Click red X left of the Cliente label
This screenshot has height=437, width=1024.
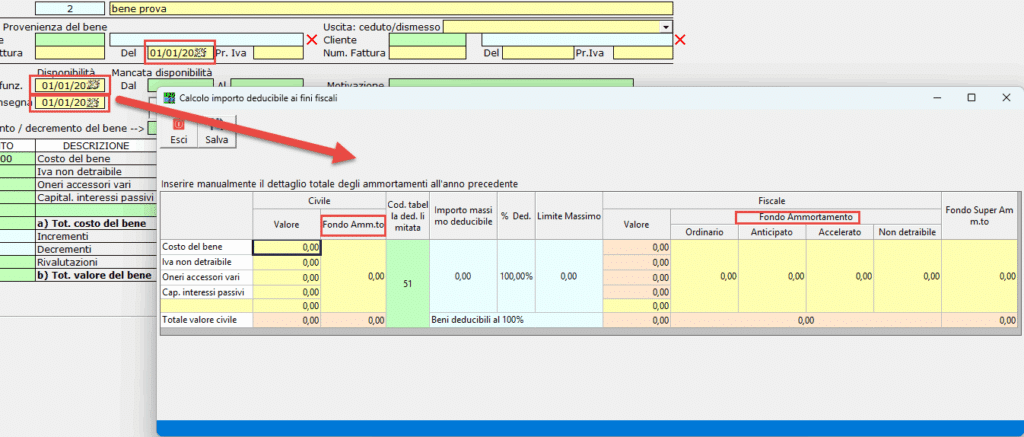(x=312, y=39)
